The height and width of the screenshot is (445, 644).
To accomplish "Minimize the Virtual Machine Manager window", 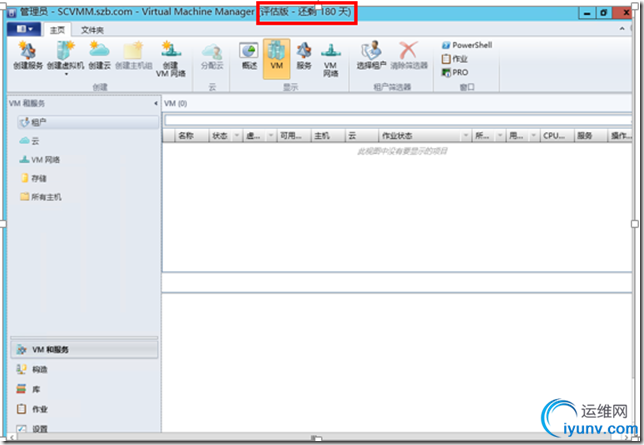I will pos(587,13).
